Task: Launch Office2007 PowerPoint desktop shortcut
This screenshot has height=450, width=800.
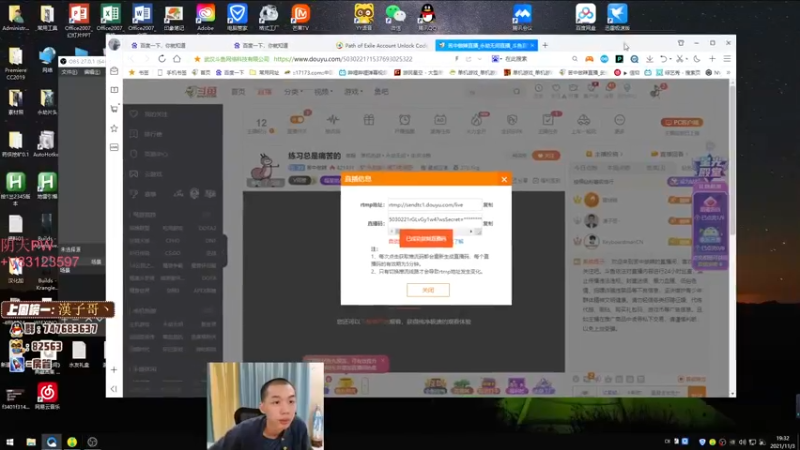Action: click(79, 19)
